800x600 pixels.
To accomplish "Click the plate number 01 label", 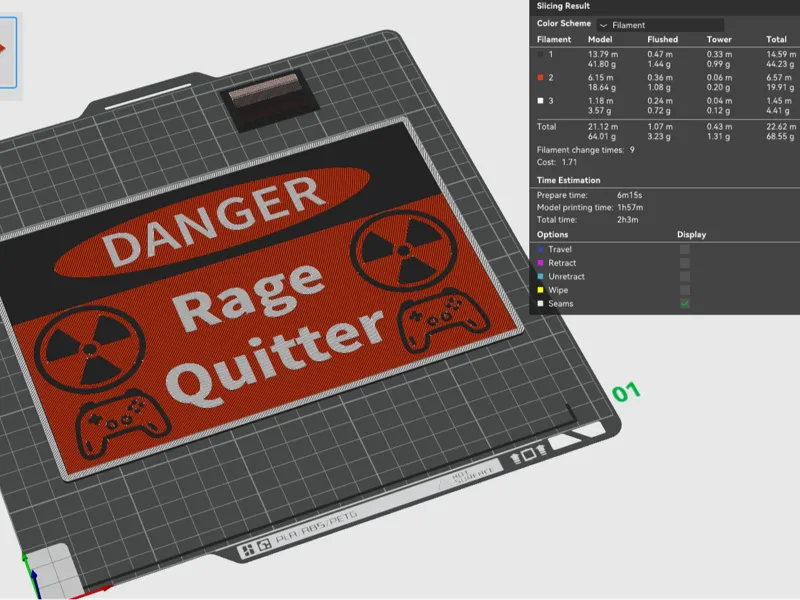I will pos(626,392).
